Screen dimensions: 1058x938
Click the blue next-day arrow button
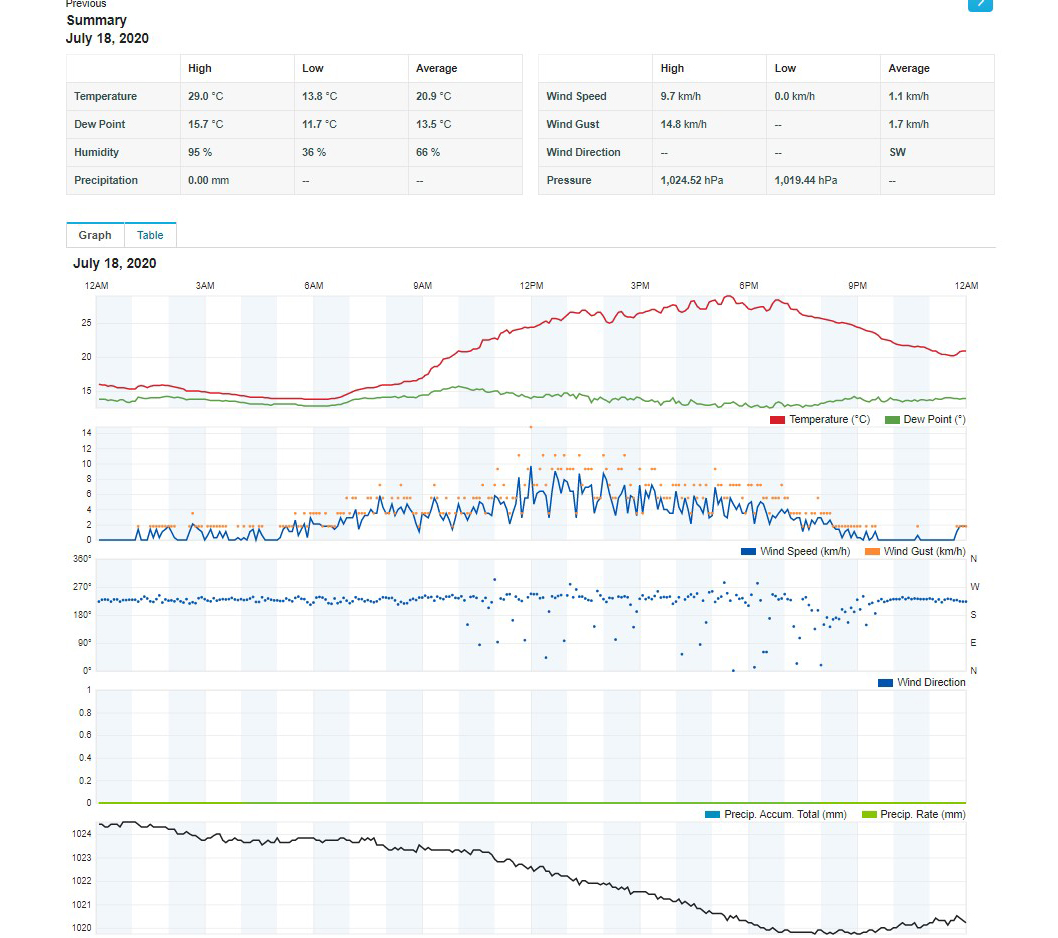pos(980,3)
